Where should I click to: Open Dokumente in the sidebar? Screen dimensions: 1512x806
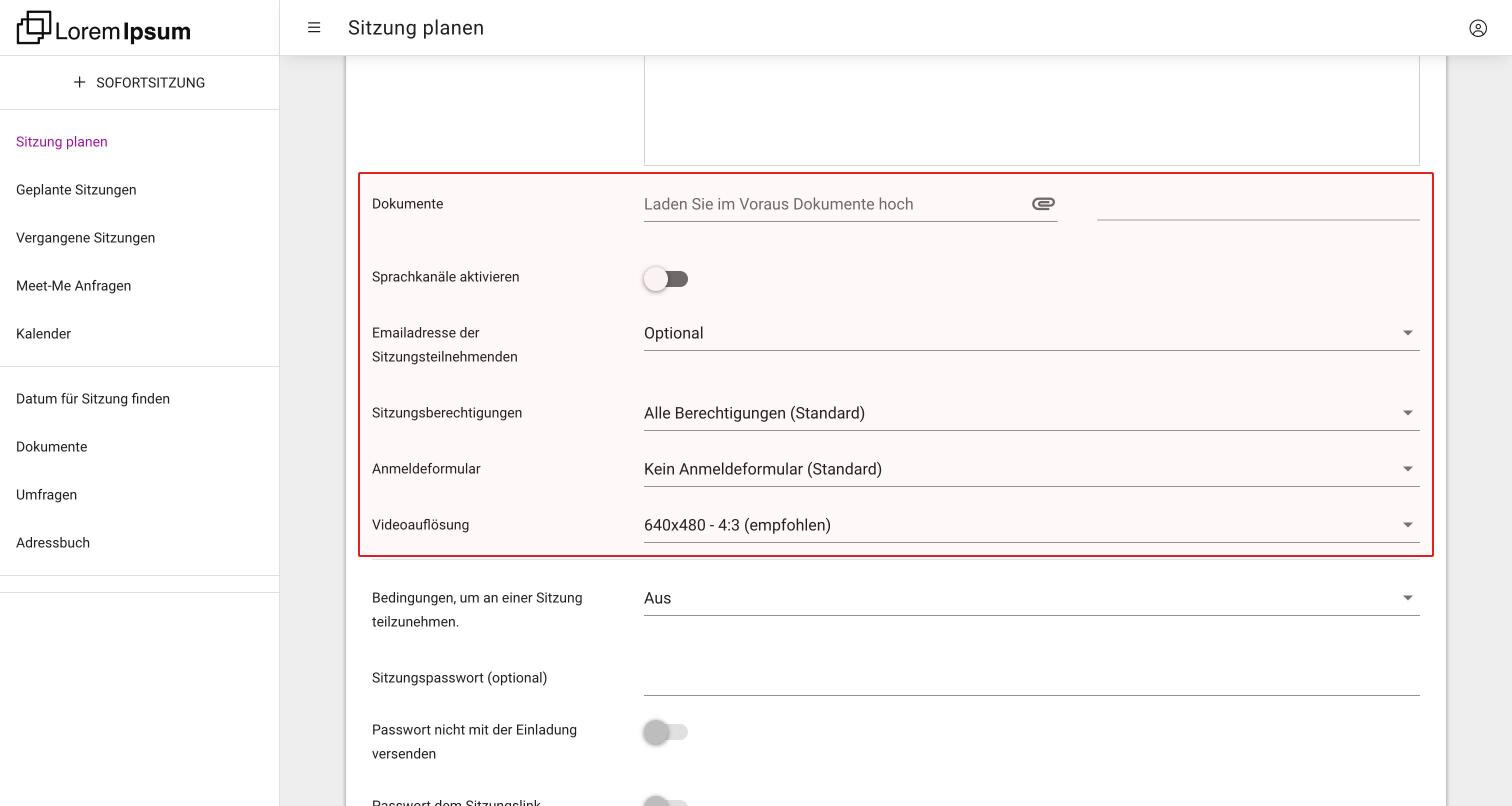pos(51,447)
